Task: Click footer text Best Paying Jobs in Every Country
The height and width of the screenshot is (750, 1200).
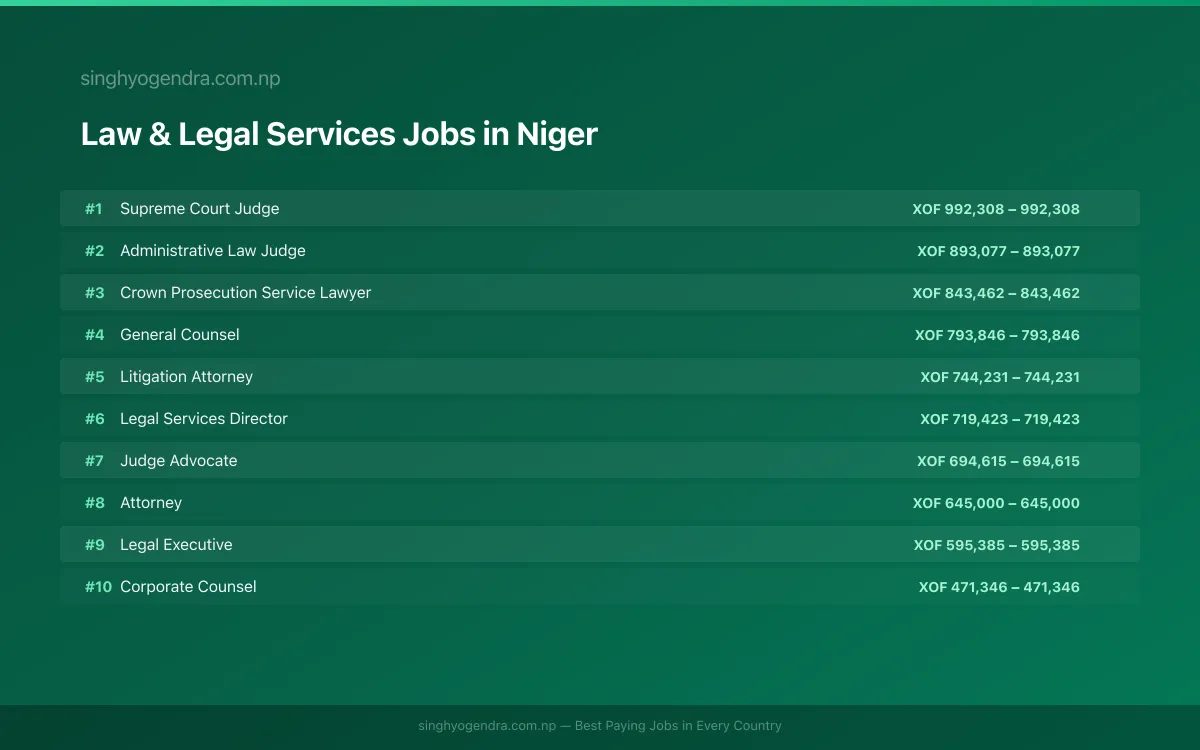Action: pyautogui.click(x=678, y=726)
